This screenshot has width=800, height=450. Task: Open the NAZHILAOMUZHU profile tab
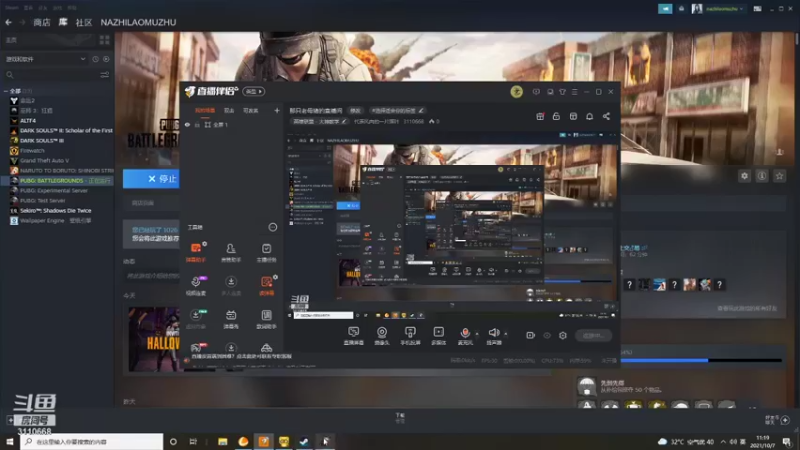pos(138,22)
